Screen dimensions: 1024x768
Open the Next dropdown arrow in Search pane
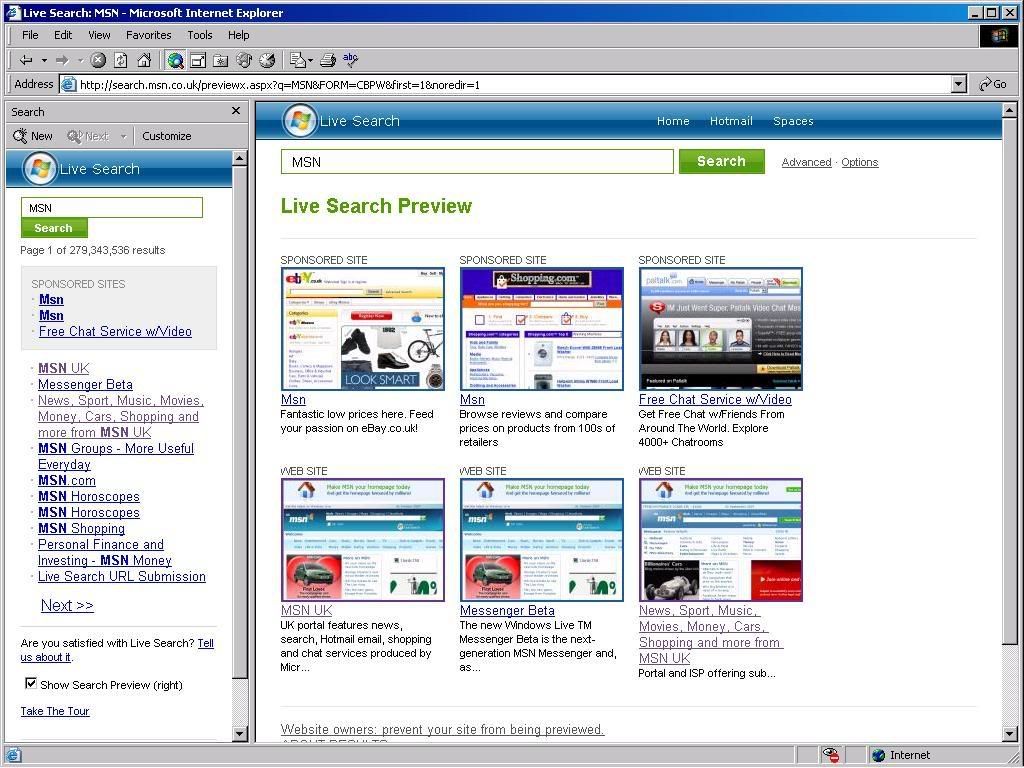coord(123,136)
